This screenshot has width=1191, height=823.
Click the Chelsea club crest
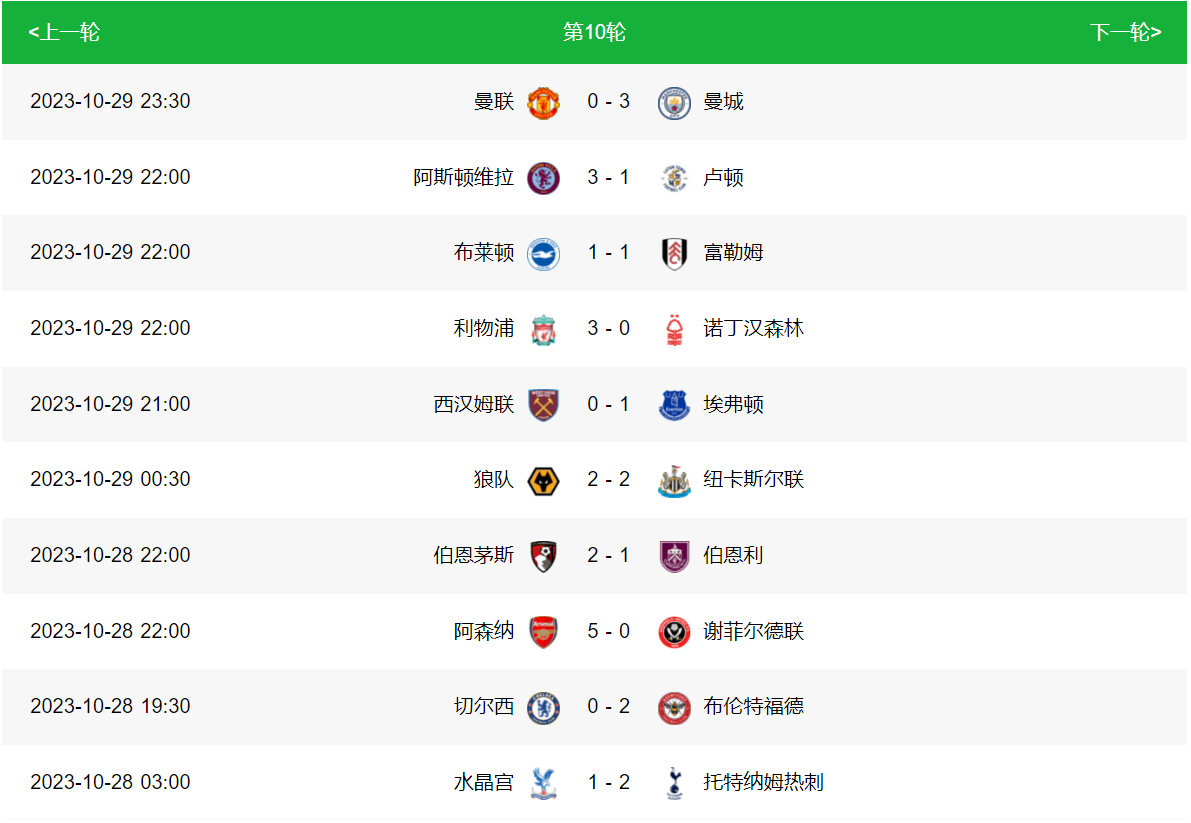[543, 707]
